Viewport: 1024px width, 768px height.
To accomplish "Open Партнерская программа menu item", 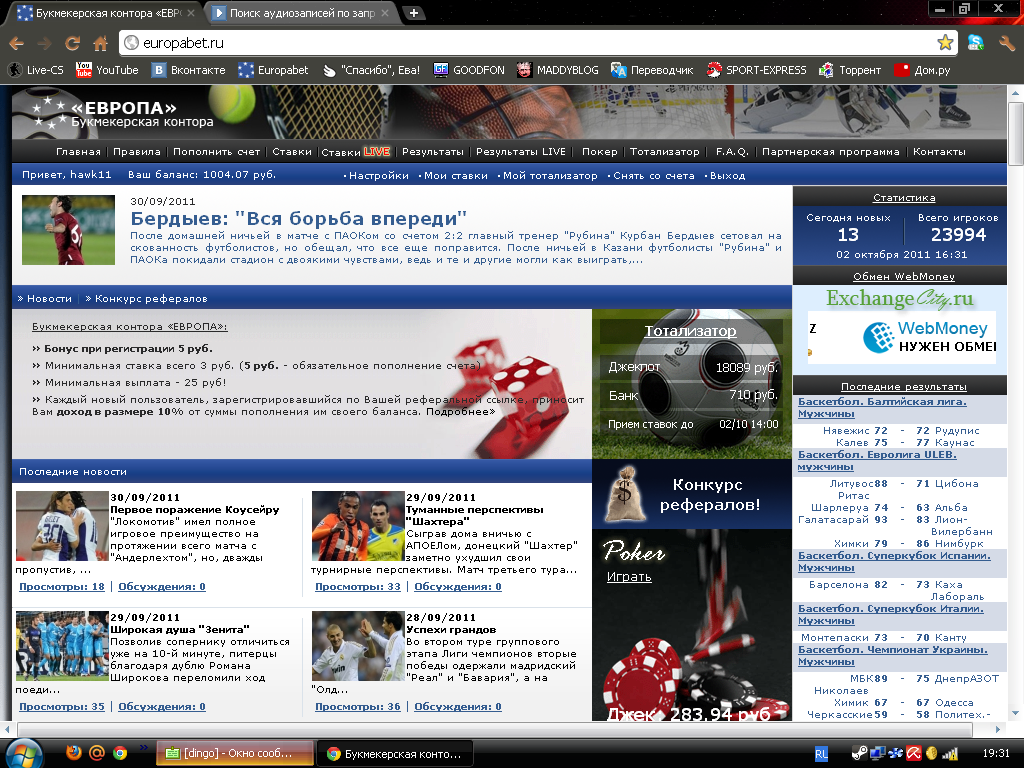I will click(830, 152).
